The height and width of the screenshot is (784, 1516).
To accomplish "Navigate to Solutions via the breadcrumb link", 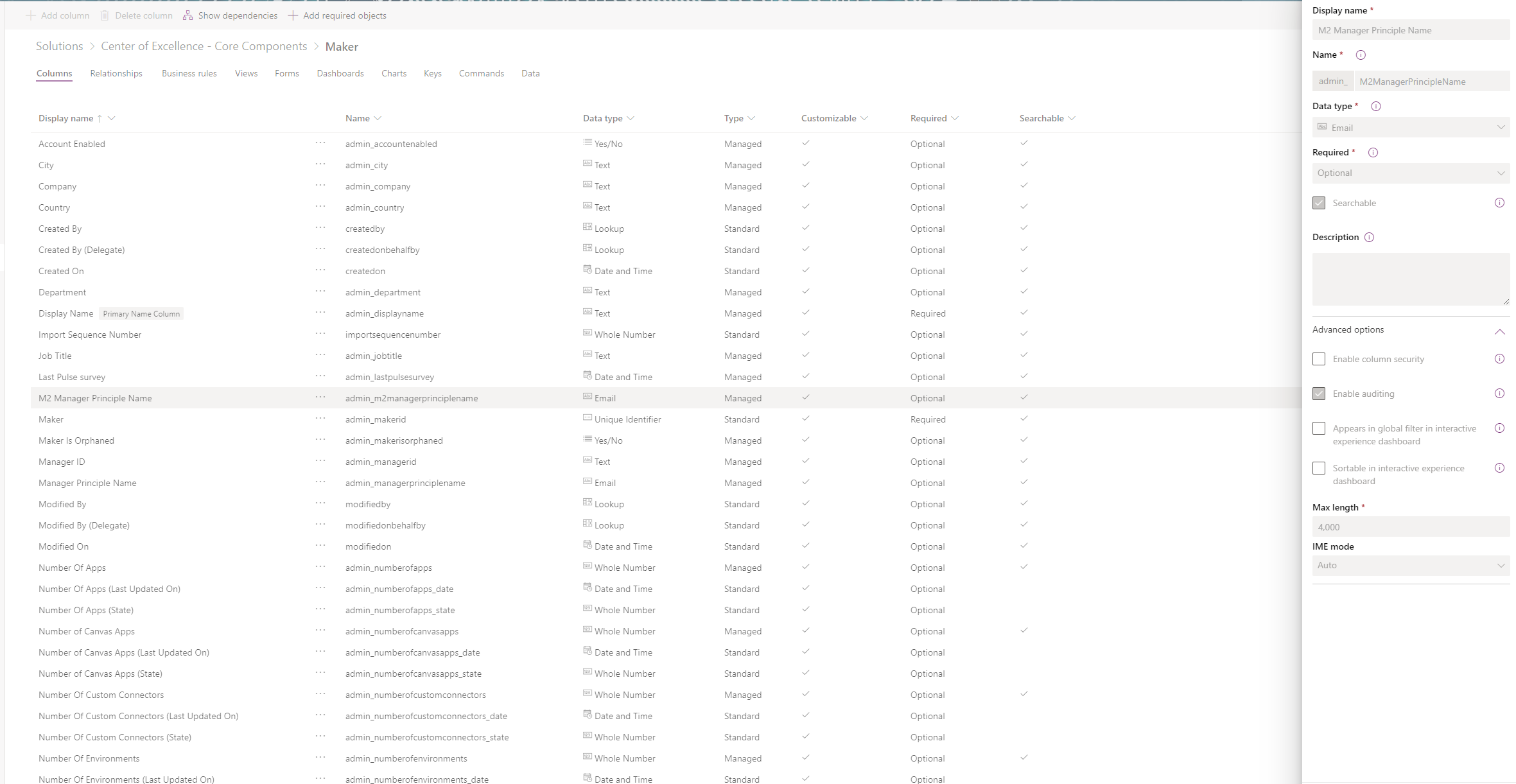I will tap(58, 46).
